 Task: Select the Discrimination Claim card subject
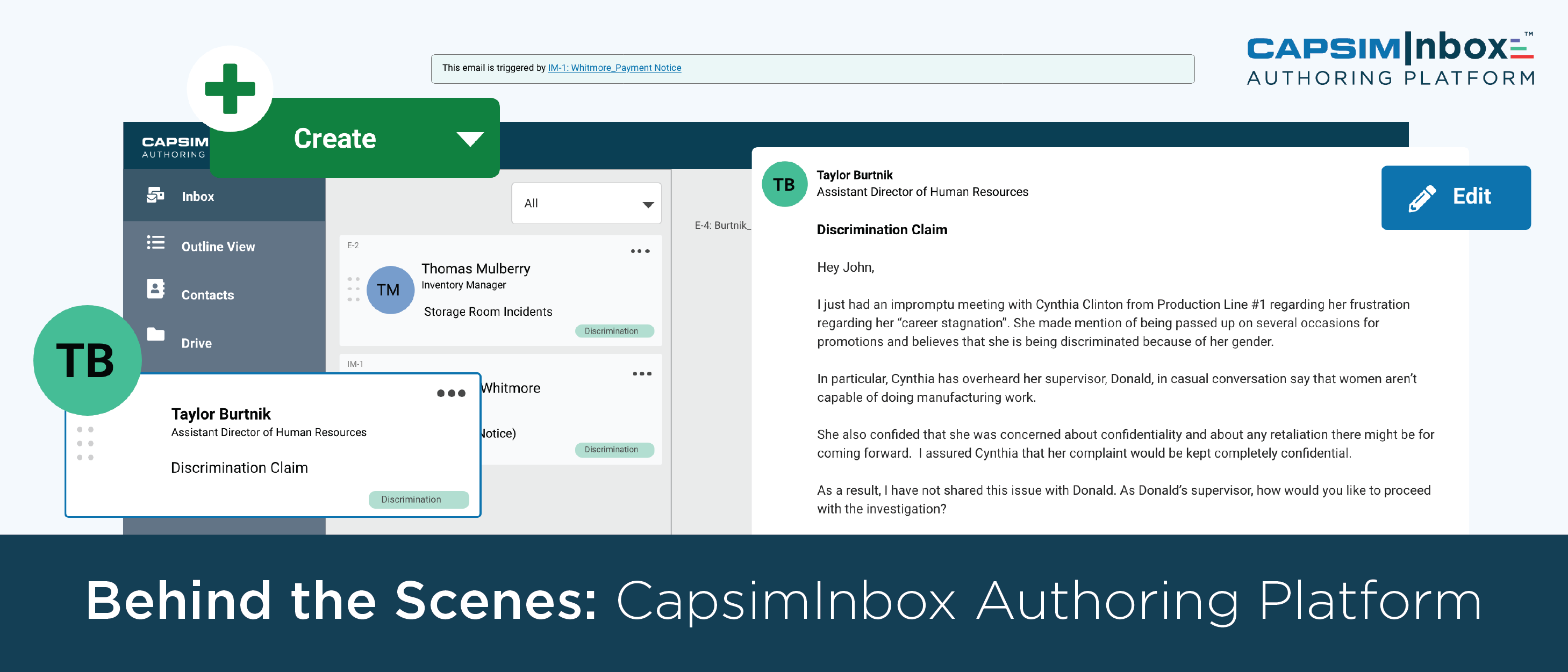[239, 468]
